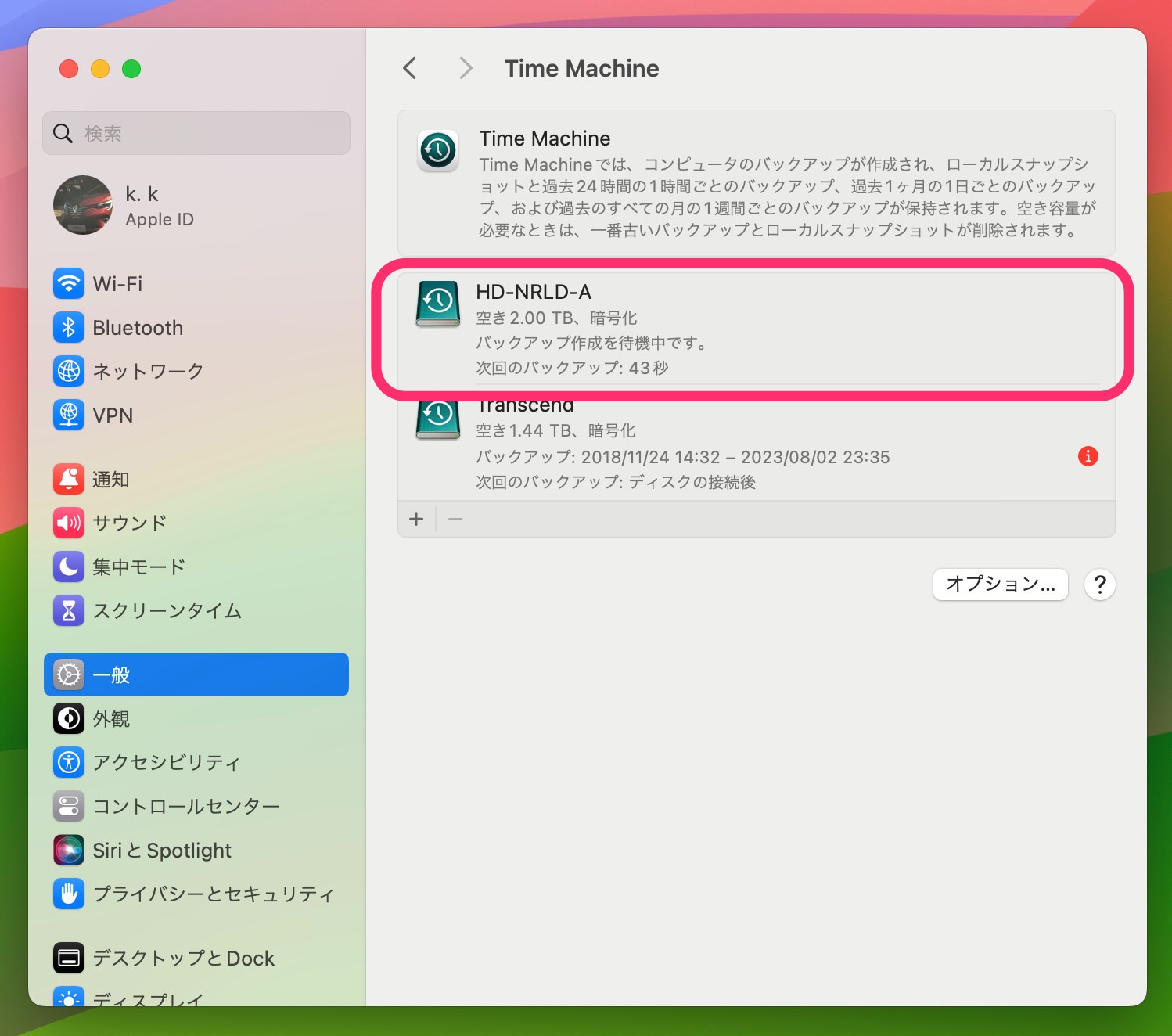Click '次回のバックアップ: ディスクの接続後' text
Image resolution: width=1172 pixels, height=1036 pixels.
click(616, 482)
